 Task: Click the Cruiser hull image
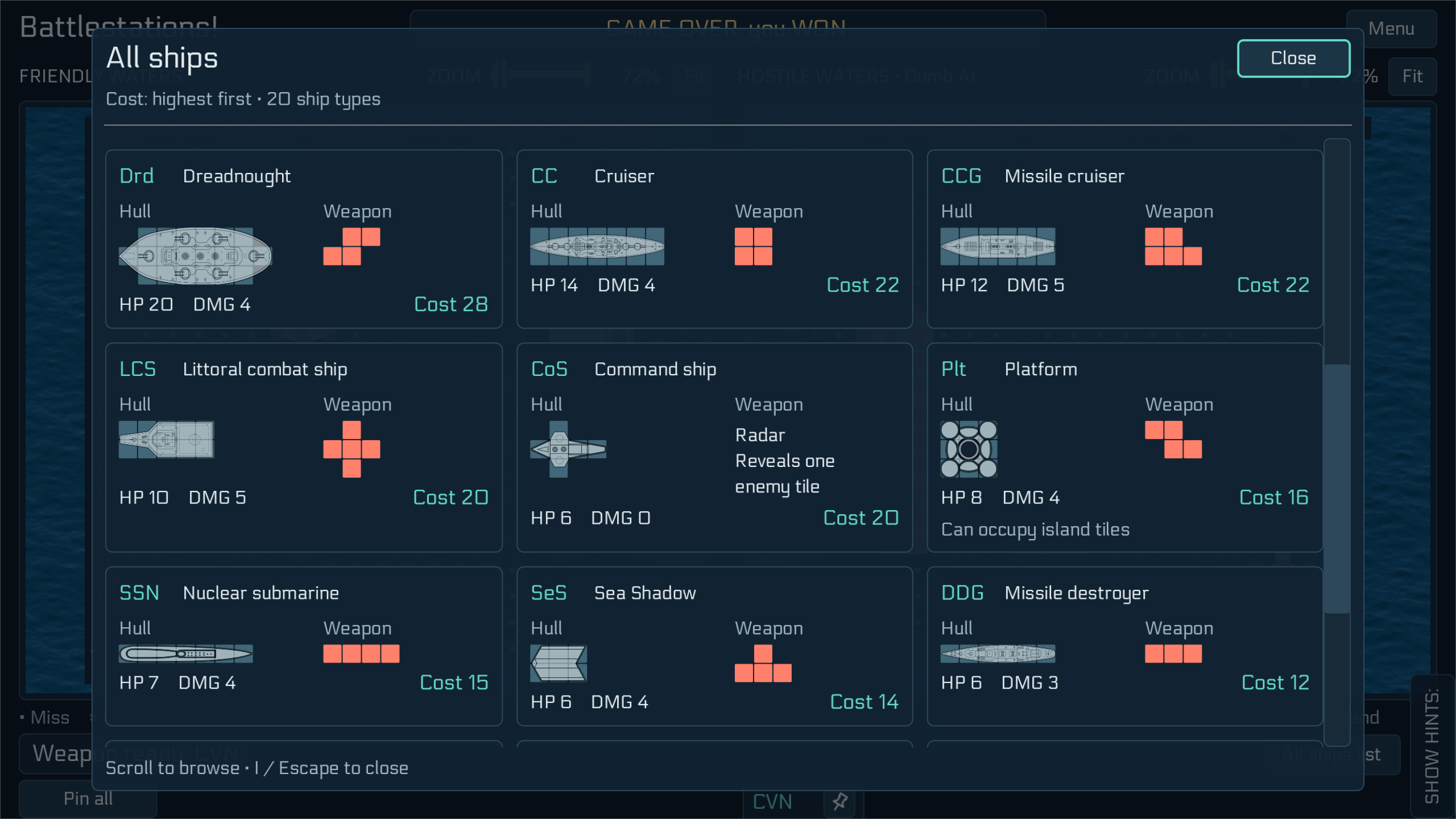point(597,246)
